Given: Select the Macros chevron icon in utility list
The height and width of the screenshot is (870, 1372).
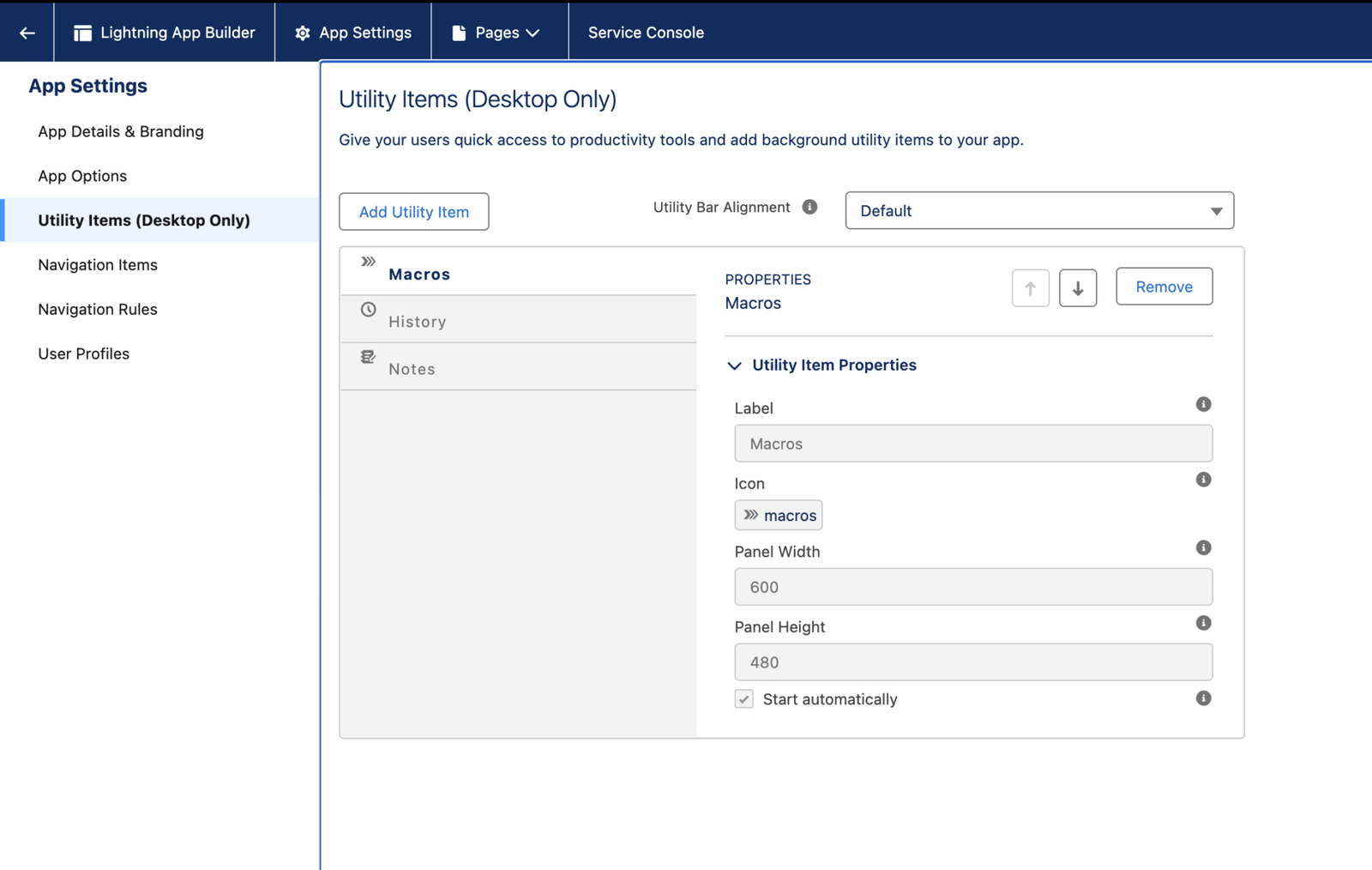Looking at the screenshot, I should (368, 260).
